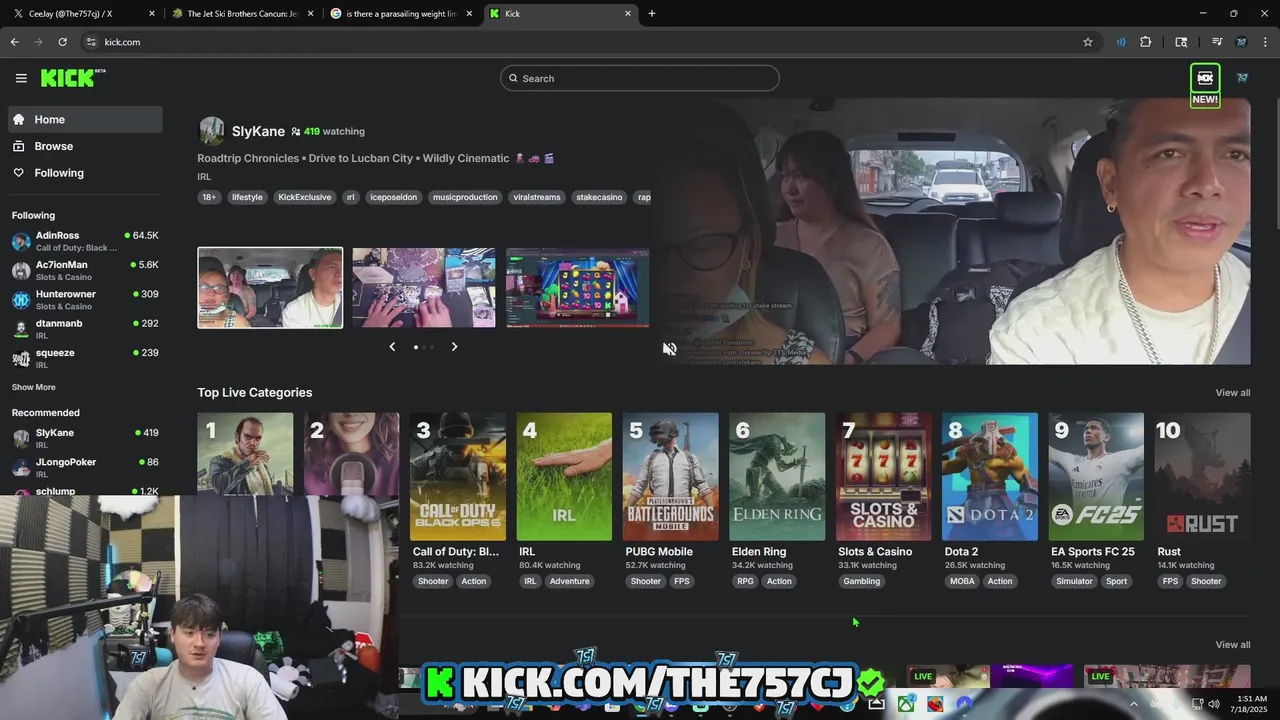Go to Home in the sidebar
1280x720 pixels.
(x=86, y=119)
